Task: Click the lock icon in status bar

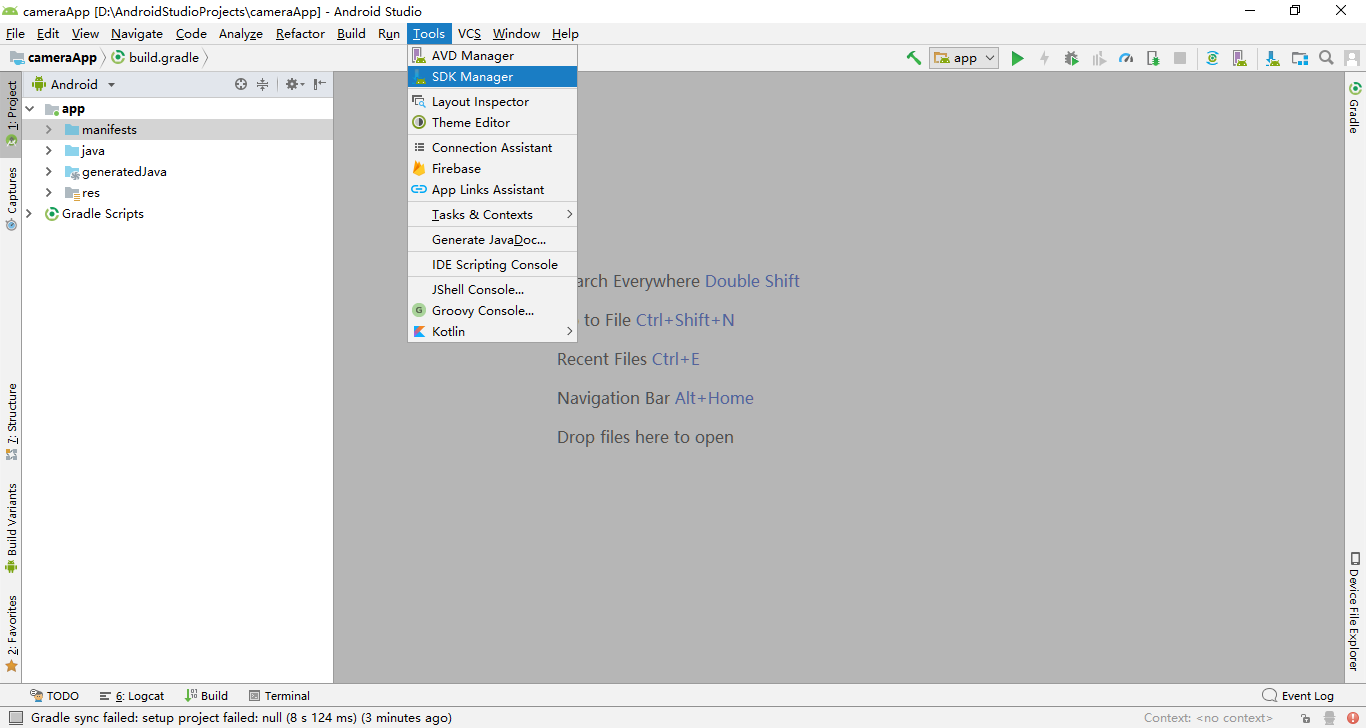Action: tap(1306, 718)
